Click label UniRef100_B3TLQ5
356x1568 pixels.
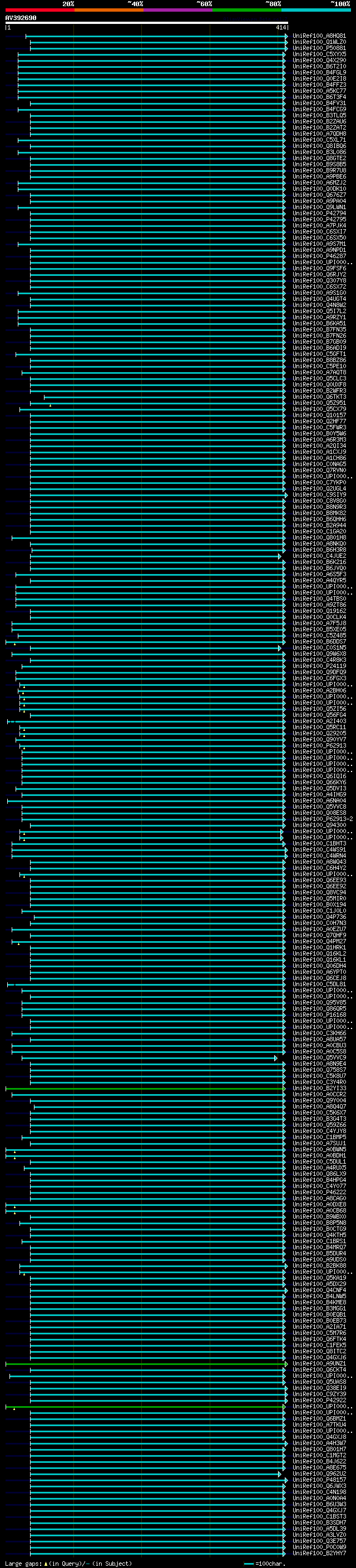pos(319,116)
